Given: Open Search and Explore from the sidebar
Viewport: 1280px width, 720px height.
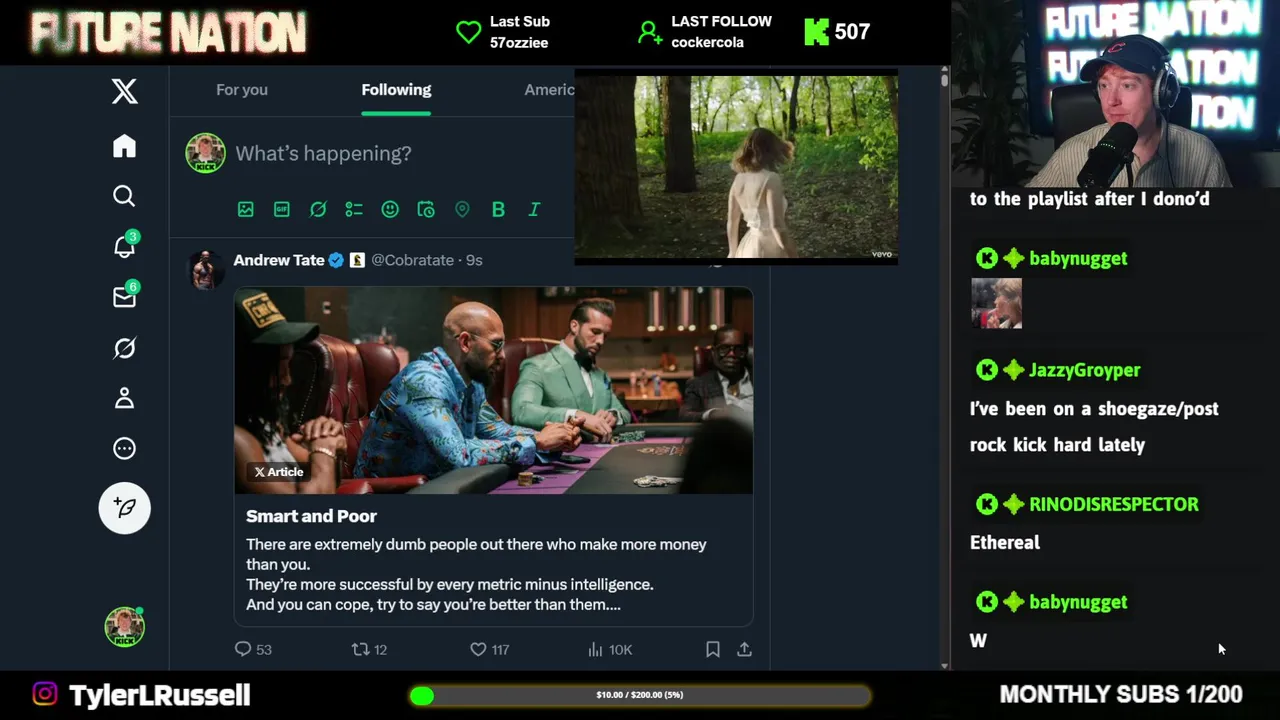Looking at the screenshot, I should coord(124,196).
